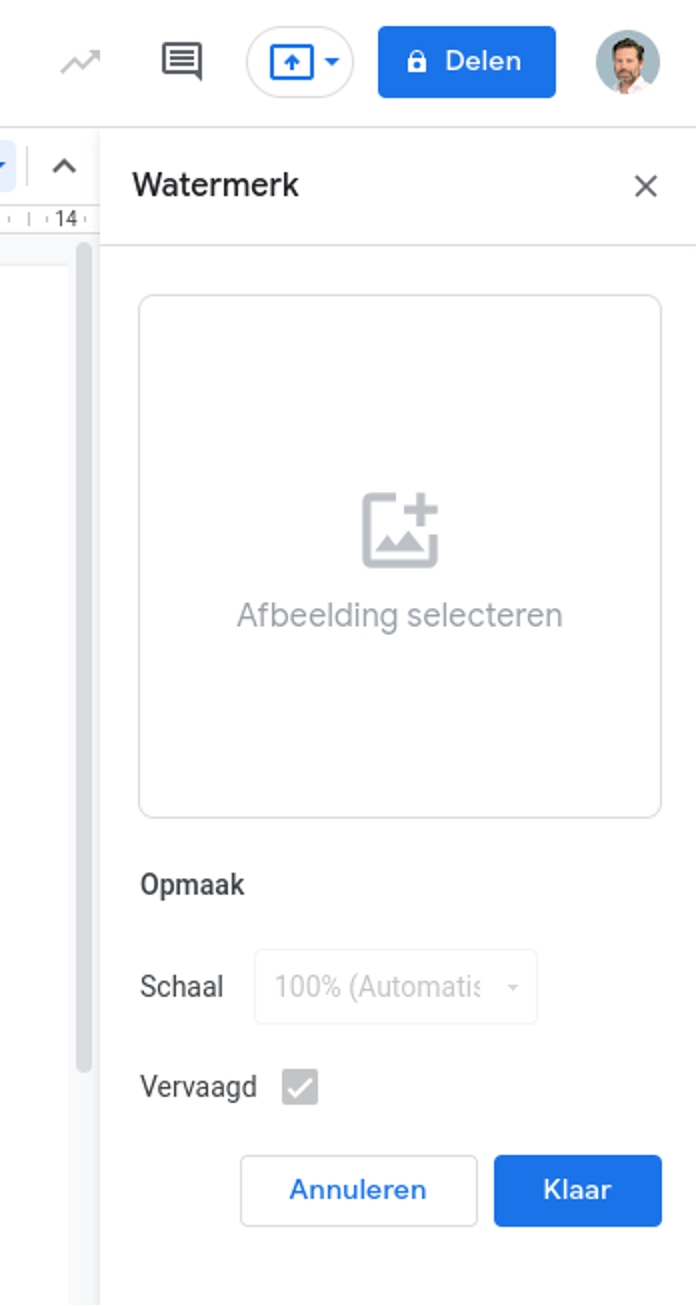Expand the present button's dropdown arrow
The image size is (696, 1306).
tap(333, 62)
